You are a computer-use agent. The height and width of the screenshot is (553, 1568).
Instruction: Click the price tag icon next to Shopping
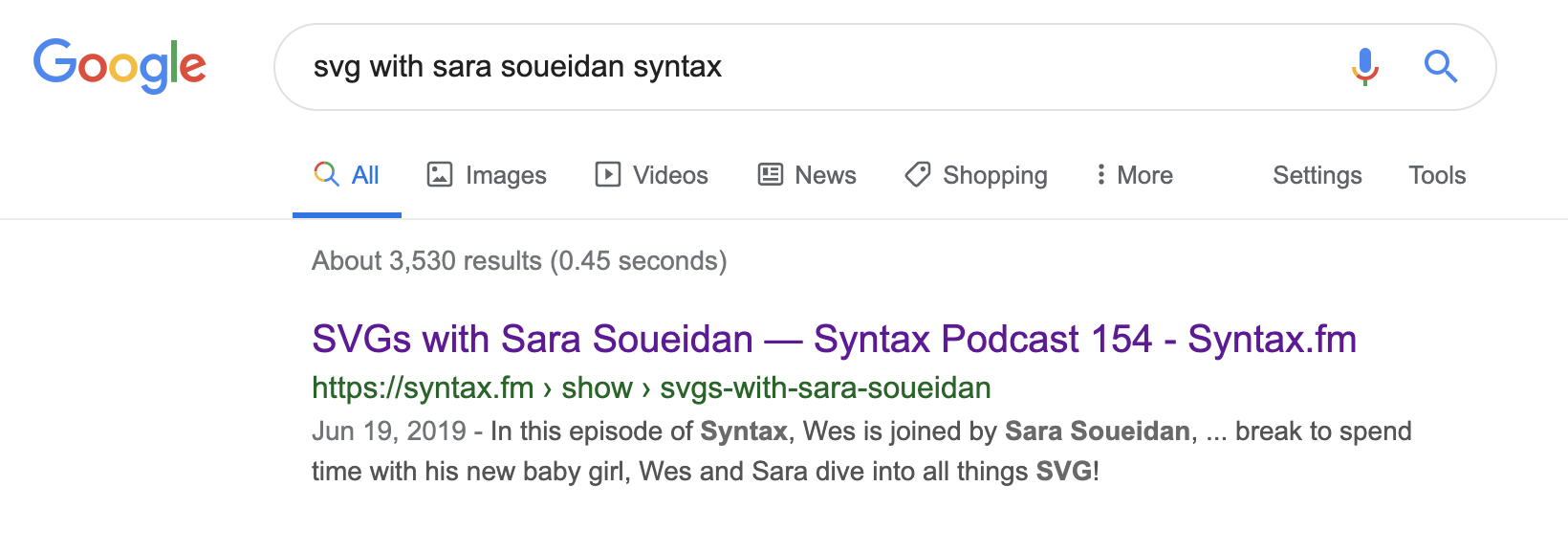(917, 175)
